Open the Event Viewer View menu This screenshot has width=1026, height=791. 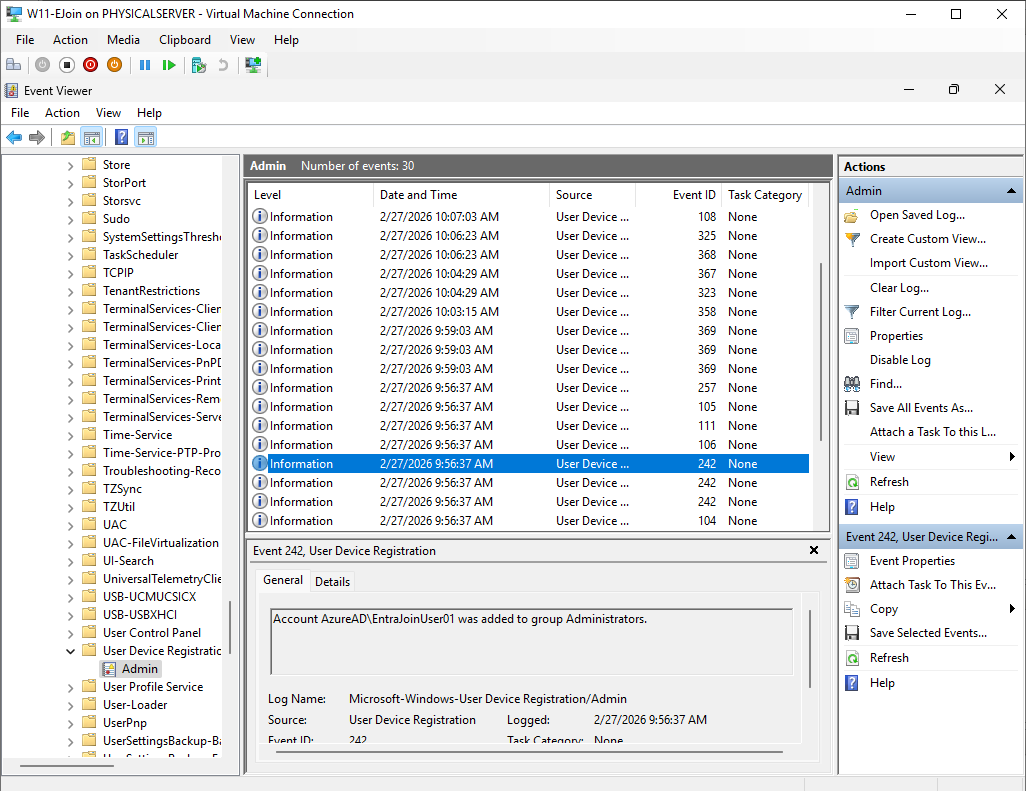(108, 113)
